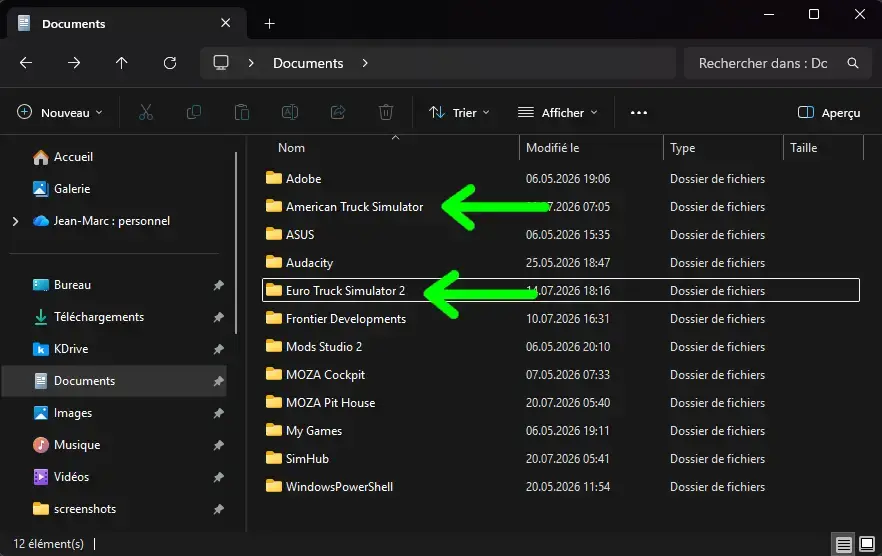Screen dimensions: 882x556
Task: Click the This PC monitor icon in address bar
Action: pos(221,62)
